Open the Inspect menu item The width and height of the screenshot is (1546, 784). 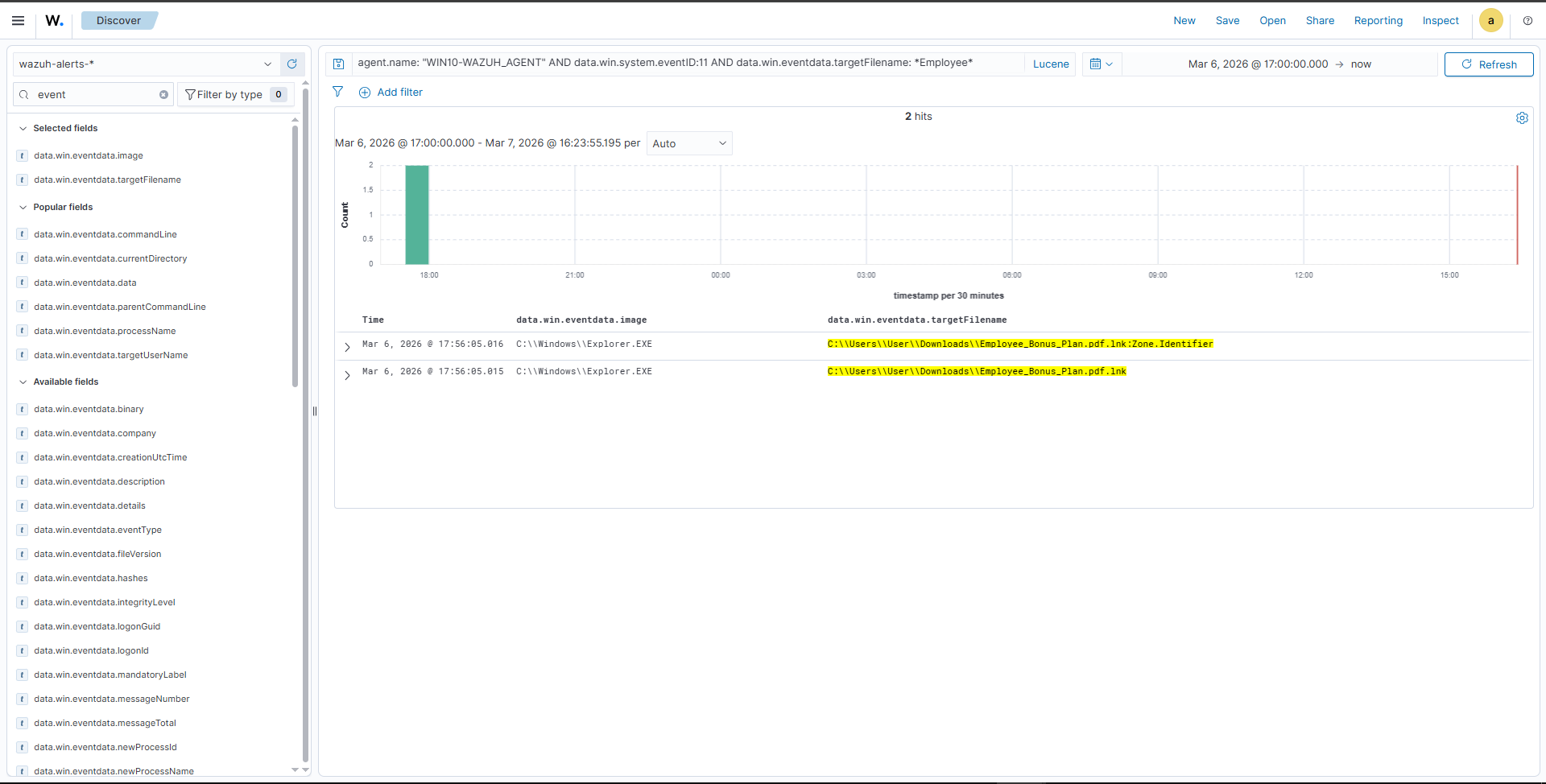coord(1440,21)
